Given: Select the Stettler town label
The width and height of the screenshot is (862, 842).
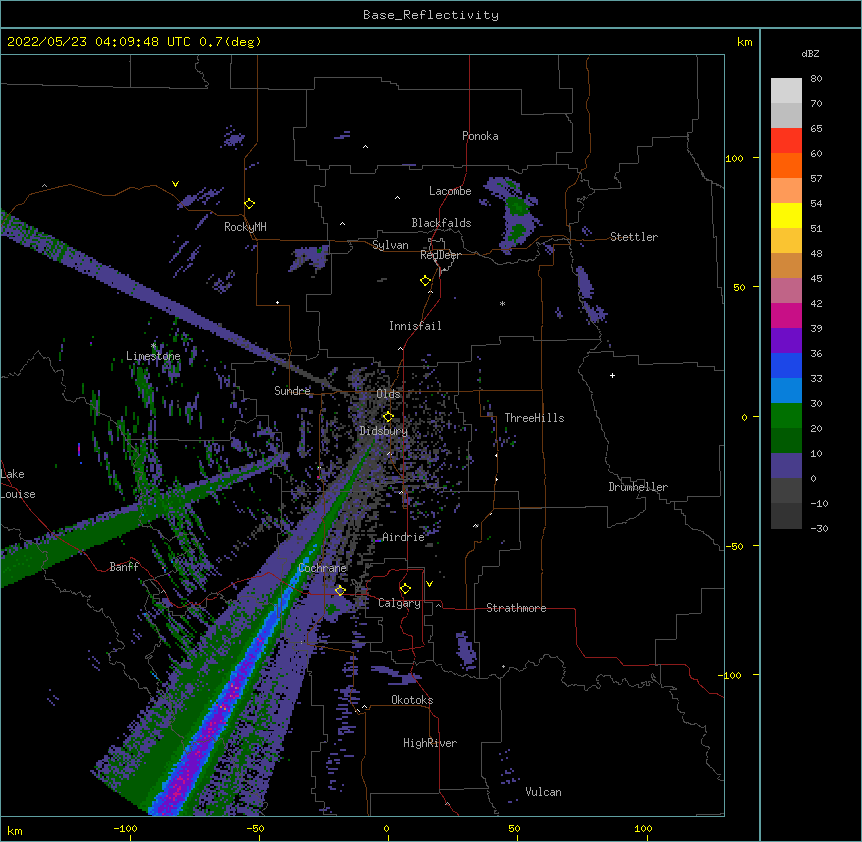Looking at the screenshot, I should click(x=634, y=237).
